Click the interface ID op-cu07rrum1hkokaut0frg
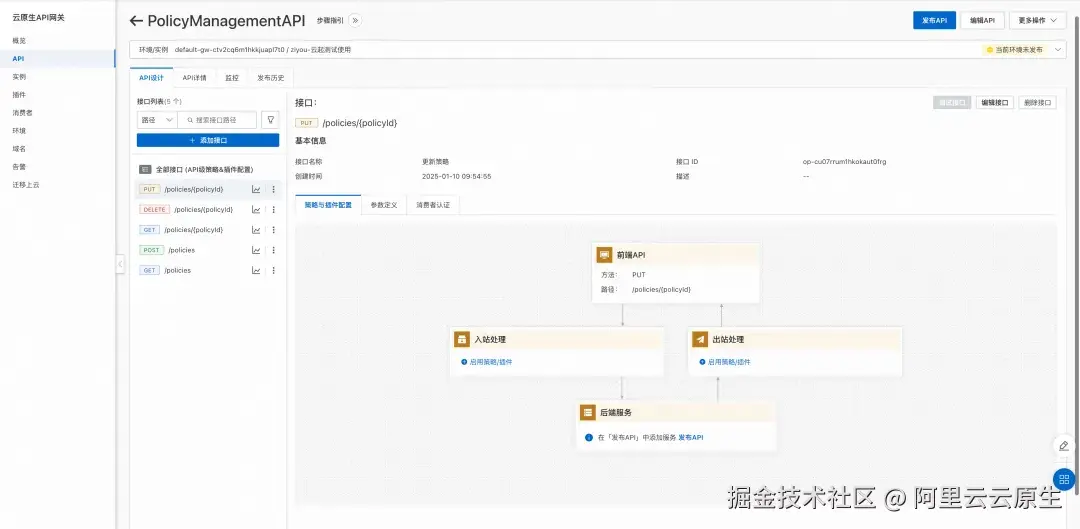1080x529 pixels. tap(844, 162)
